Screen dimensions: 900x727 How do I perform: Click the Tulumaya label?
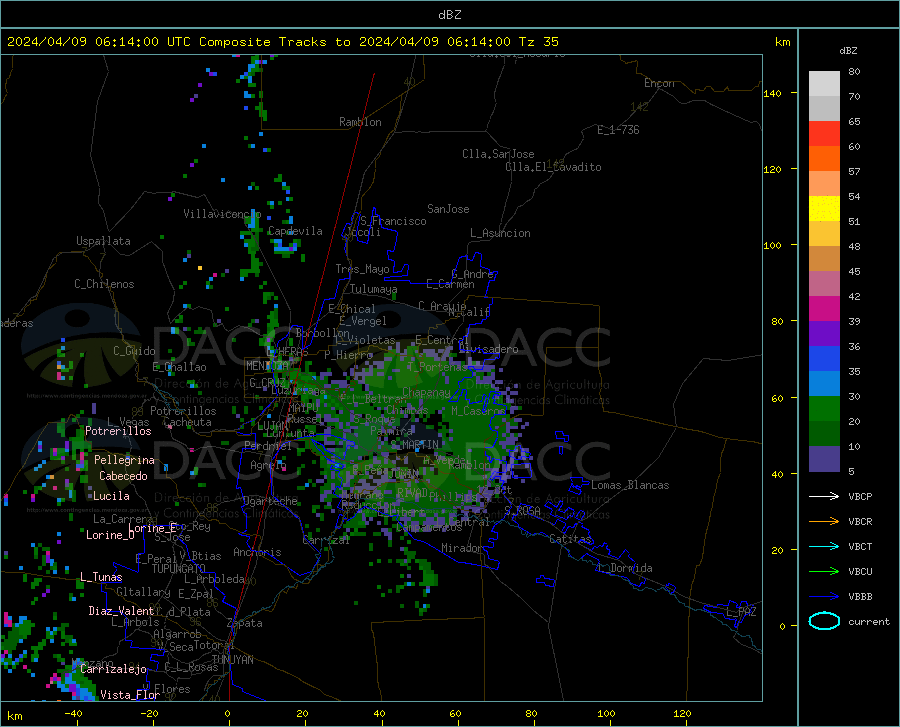[x=374, y=289]
